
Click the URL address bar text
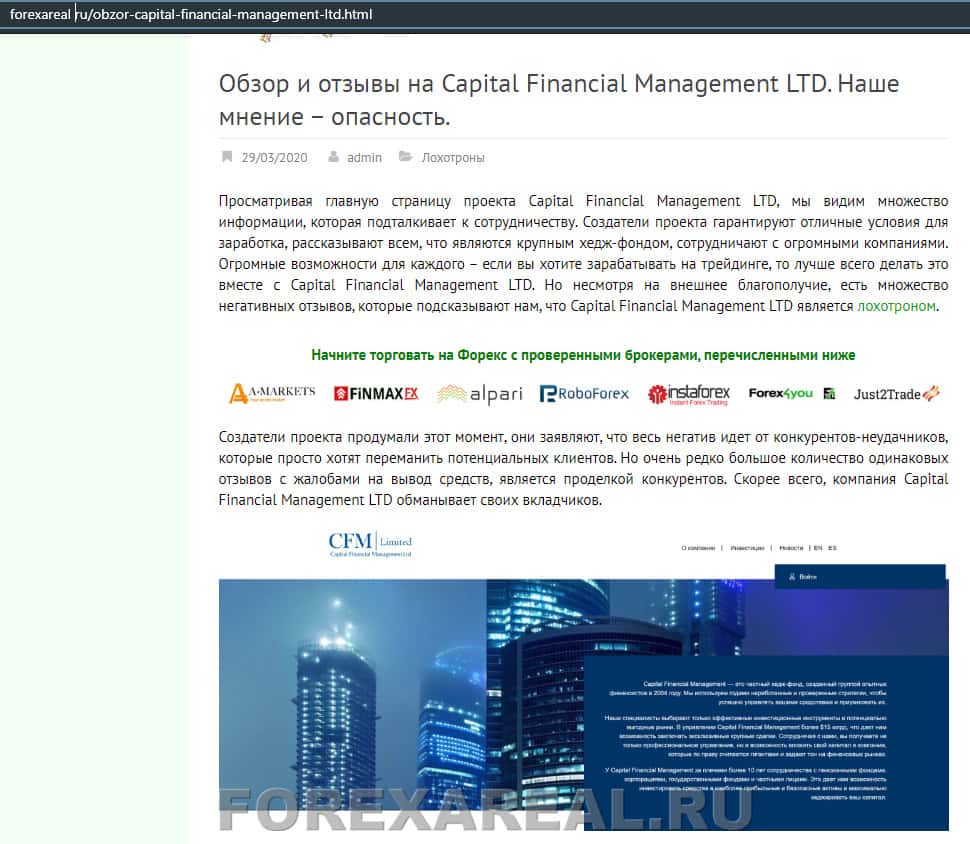pos(191,14)
